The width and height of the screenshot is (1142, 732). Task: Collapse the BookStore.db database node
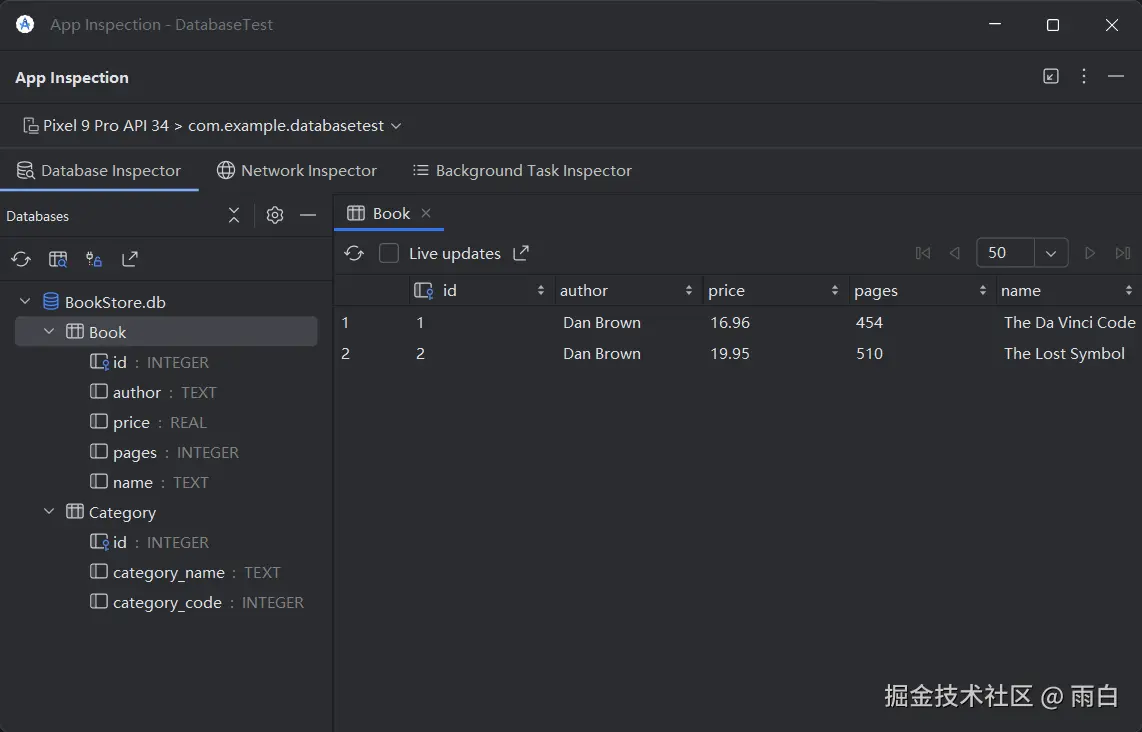click(x=26, y=302)
